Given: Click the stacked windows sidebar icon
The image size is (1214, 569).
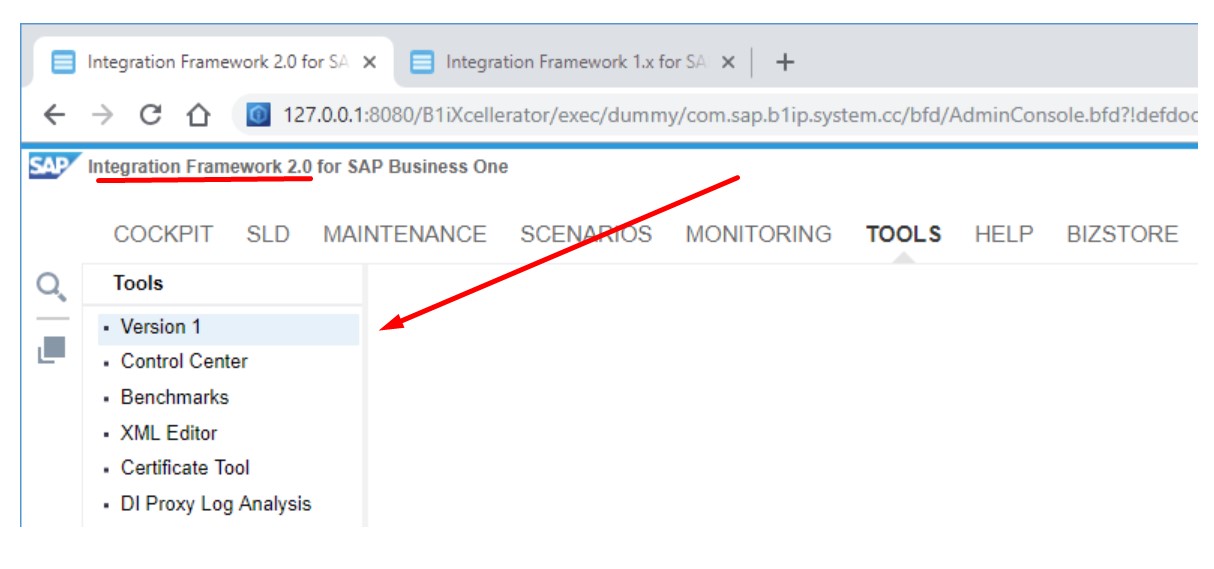Looking at the screenshot, I should pyautogui.click(x=52, y=350).
